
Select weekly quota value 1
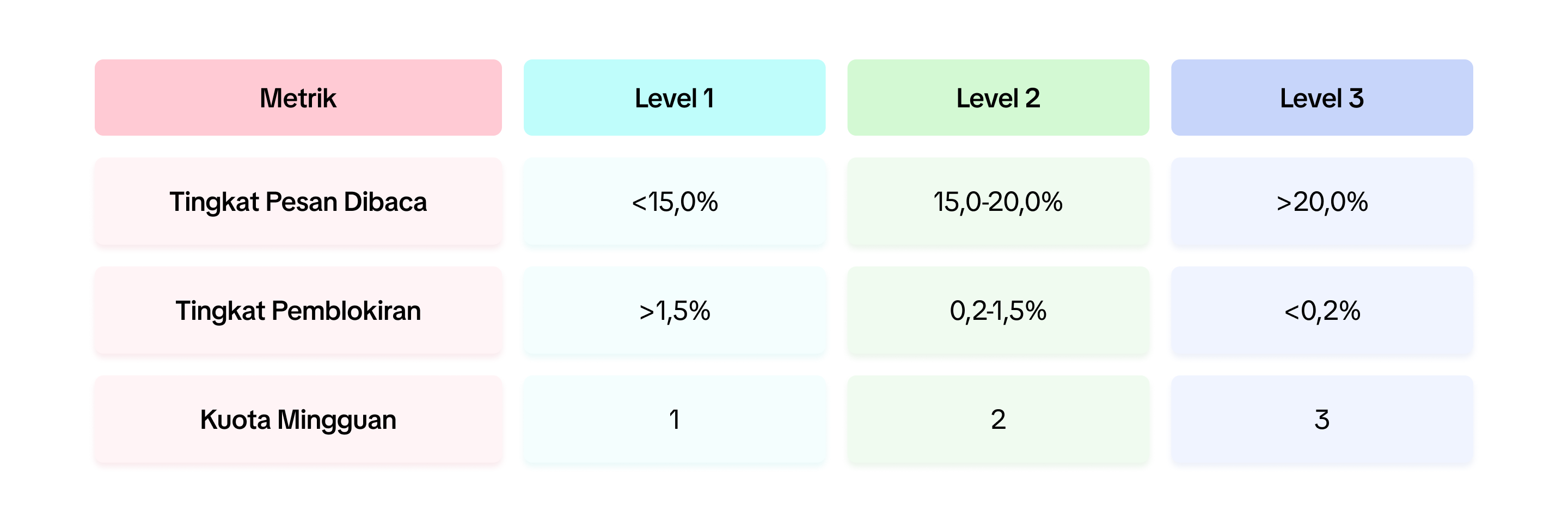(x=674, y=420)
